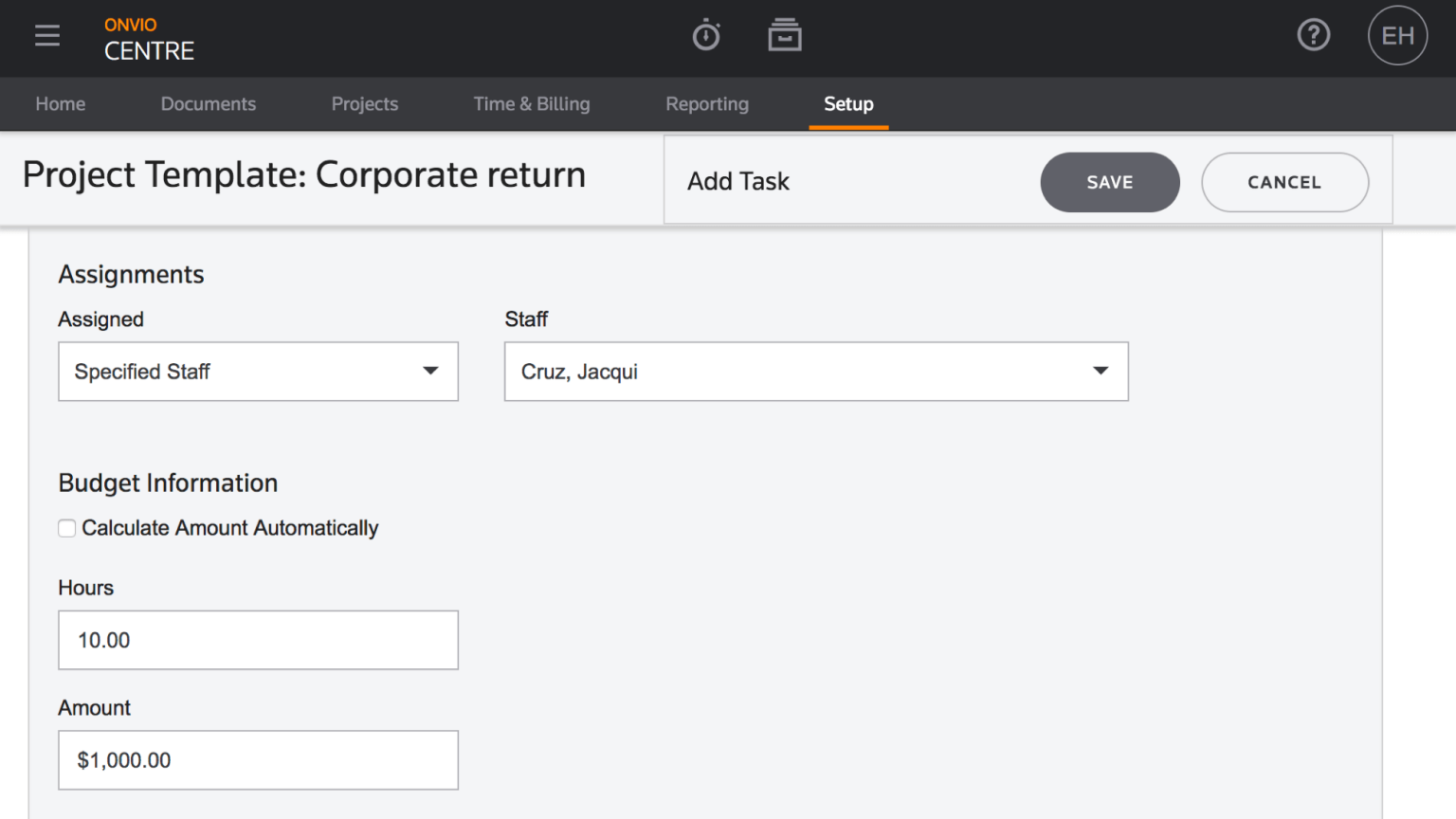Switch to the Projects tab
Image resolution: width=1456 pixels, height=819 pixels.
[365, 104]
